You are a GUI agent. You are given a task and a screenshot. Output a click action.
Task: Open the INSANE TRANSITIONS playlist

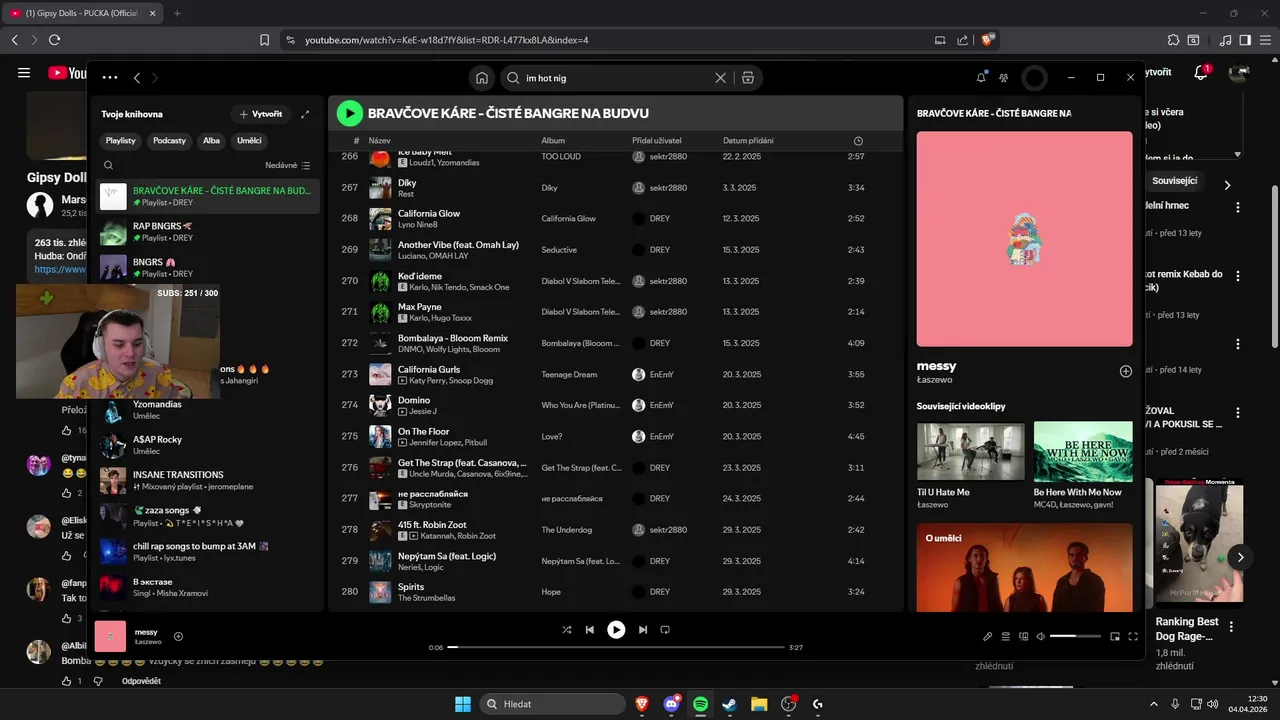(208, 480)
